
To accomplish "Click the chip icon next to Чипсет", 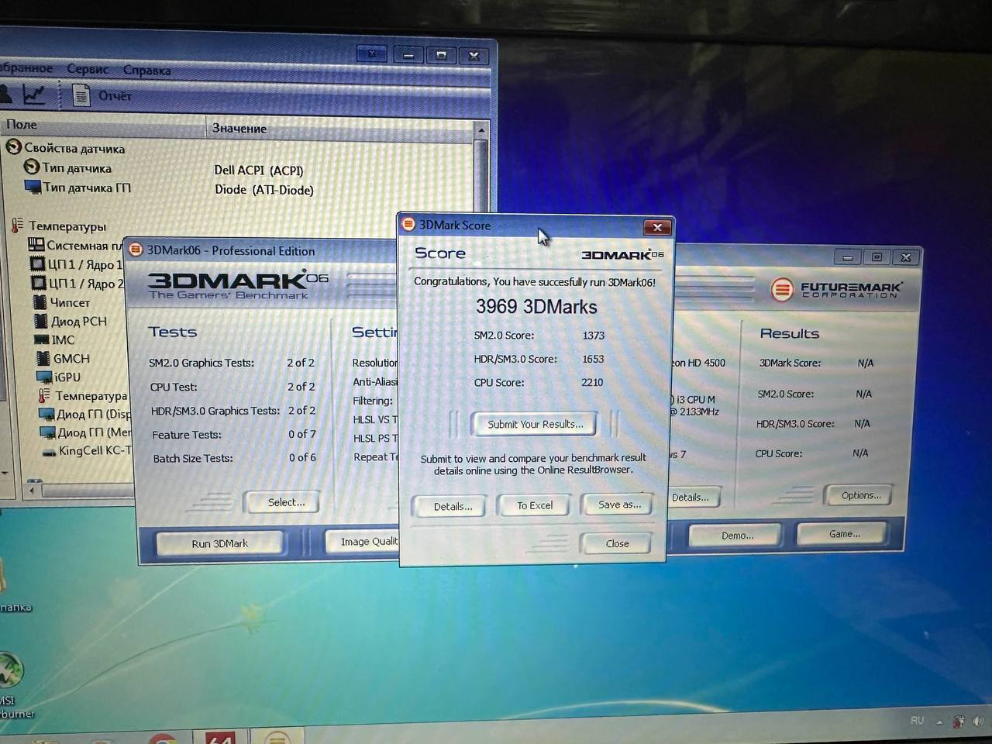I will pos(40,302).
